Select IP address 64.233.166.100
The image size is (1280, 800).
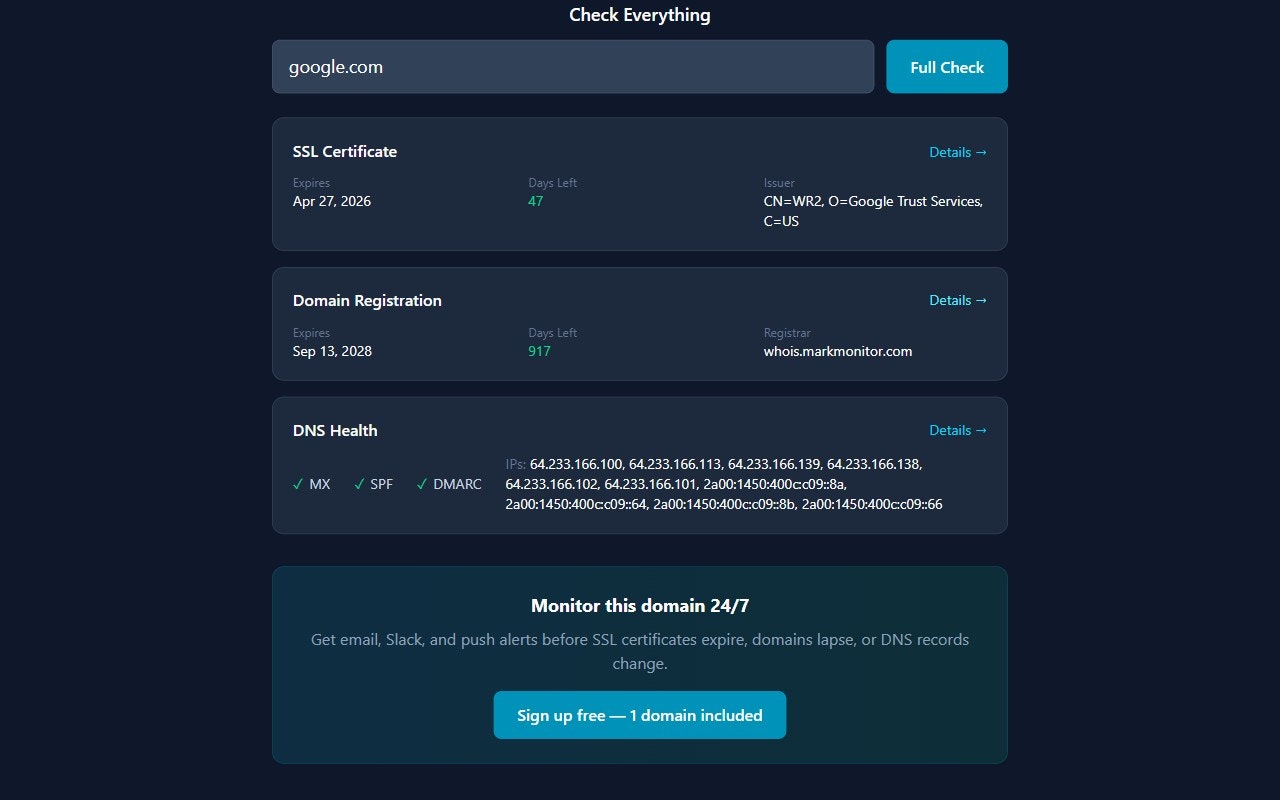(x=575, y=464)
